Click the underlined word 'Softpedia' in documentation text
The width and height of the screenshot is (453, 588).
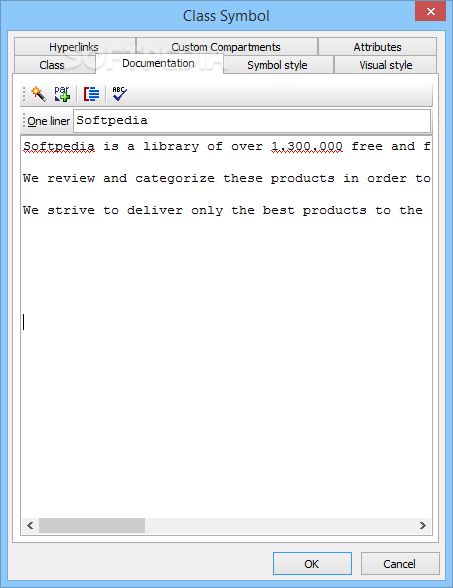coord(59,147)
